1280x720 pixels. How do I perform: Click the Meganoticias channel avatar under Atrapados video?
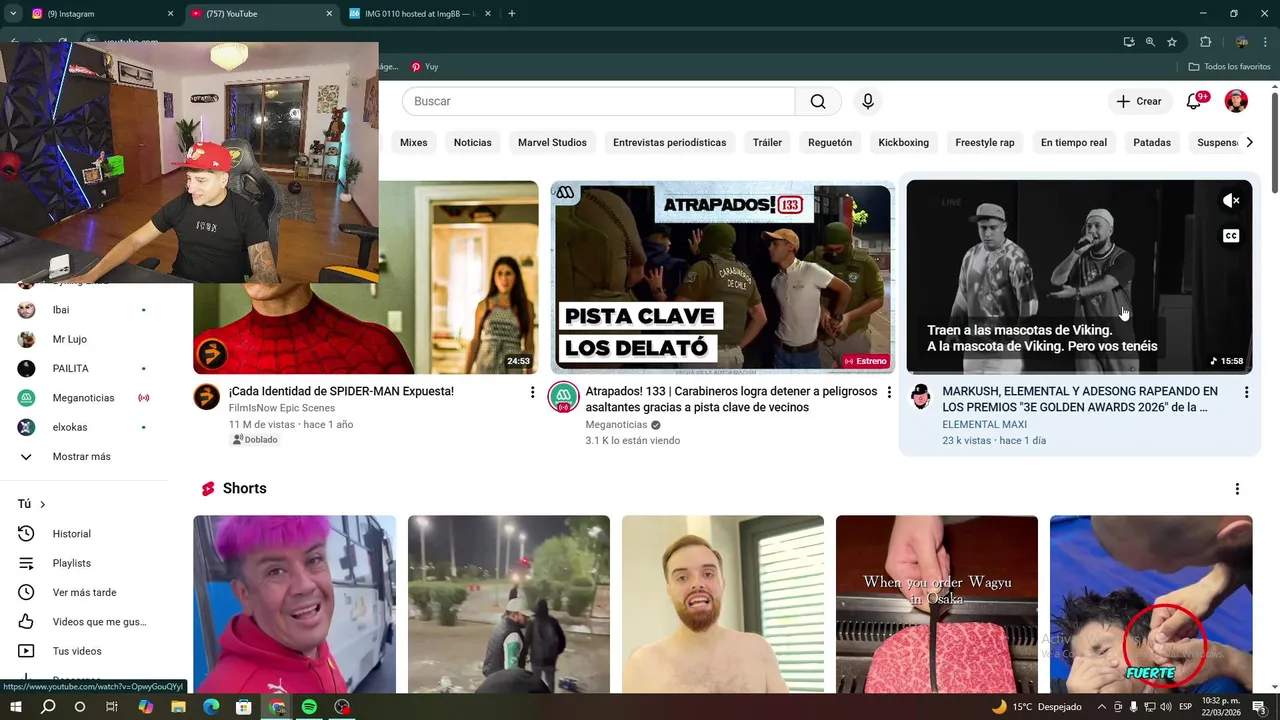coord(563,397)
